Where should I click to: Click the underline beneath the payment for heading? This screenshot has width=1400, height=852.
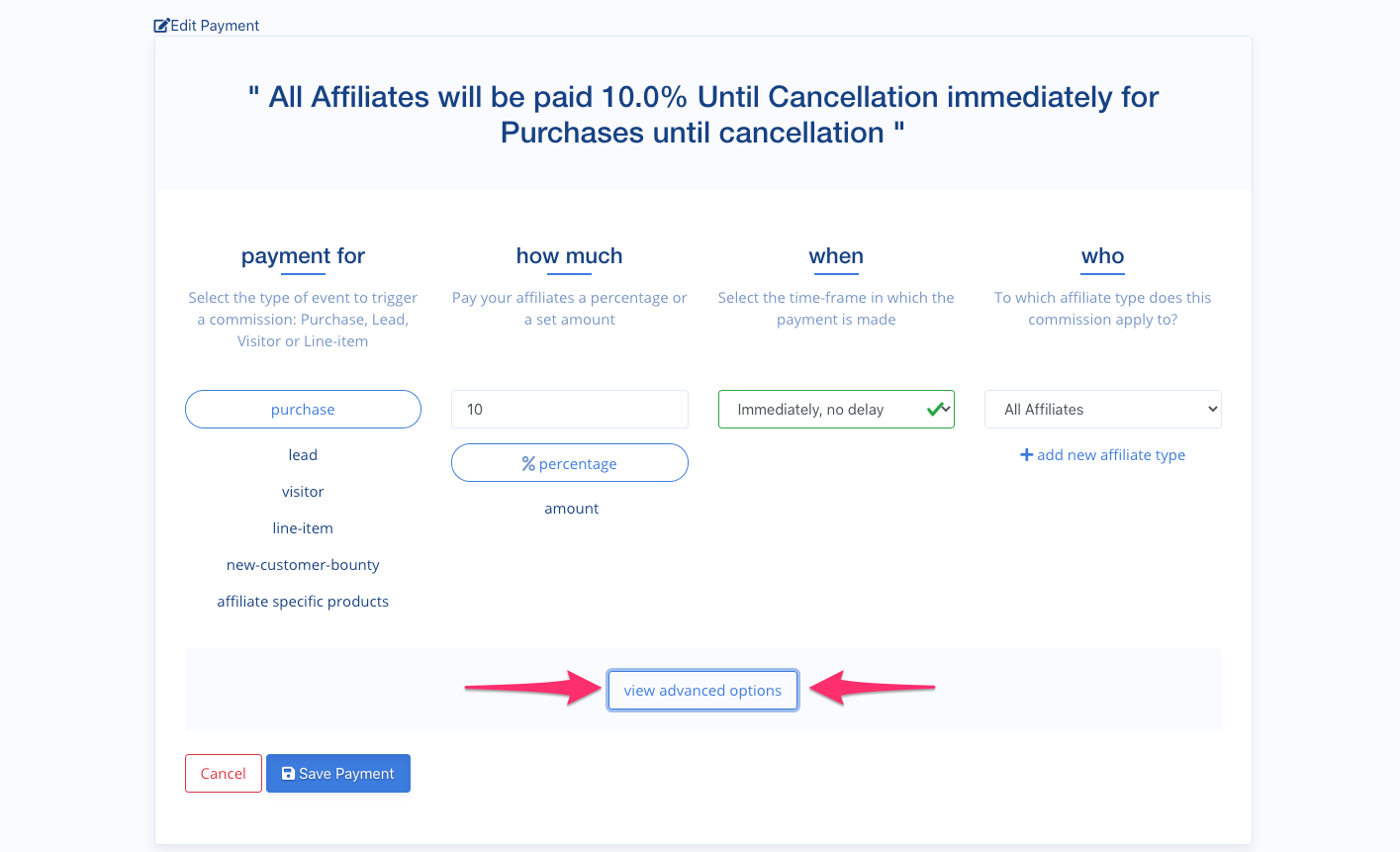tap(303, 272)
